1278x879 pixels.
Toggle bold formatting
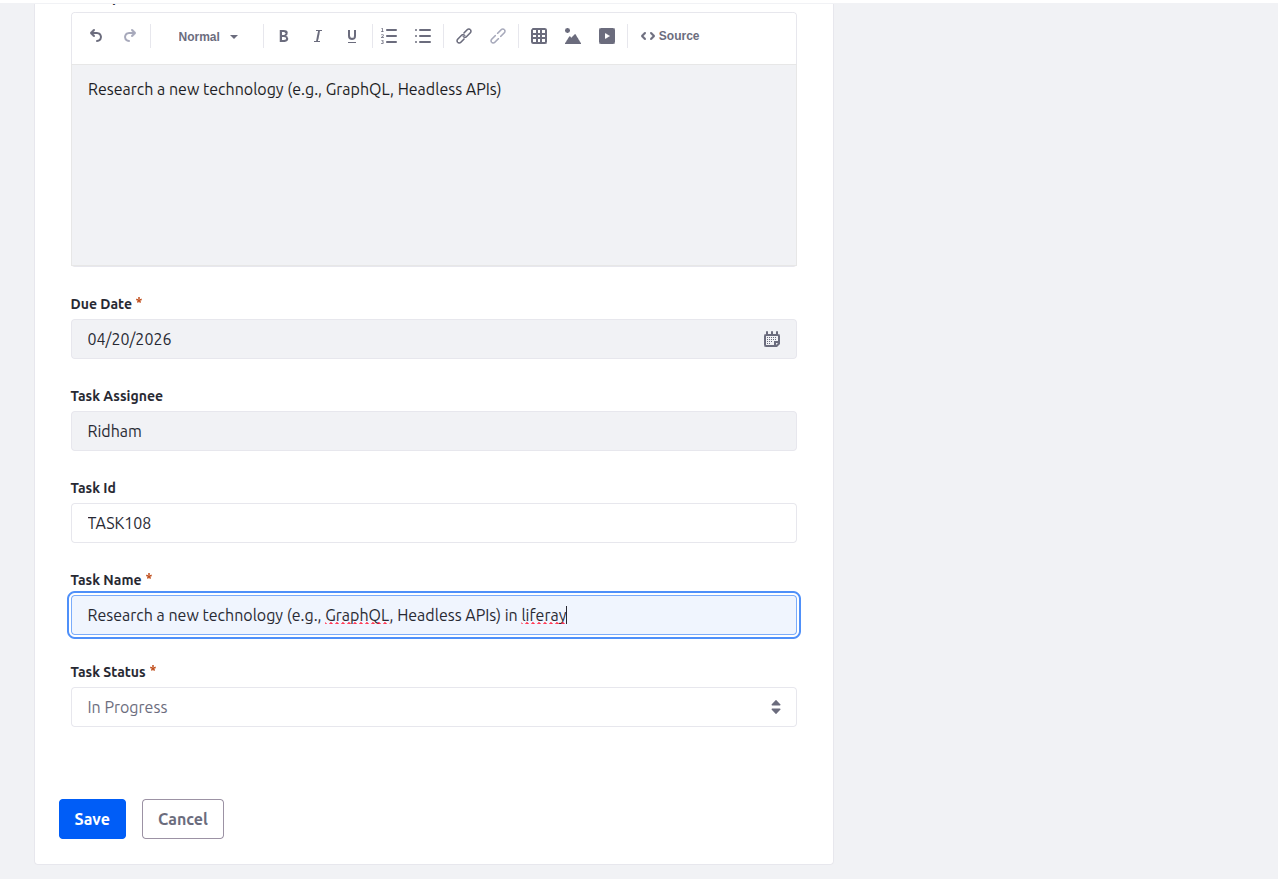(284, 36)
